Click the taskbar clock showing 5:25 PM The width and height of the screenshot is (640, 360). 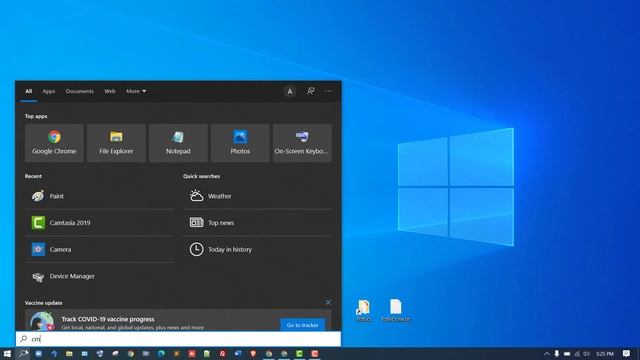[x=605, y=353]
